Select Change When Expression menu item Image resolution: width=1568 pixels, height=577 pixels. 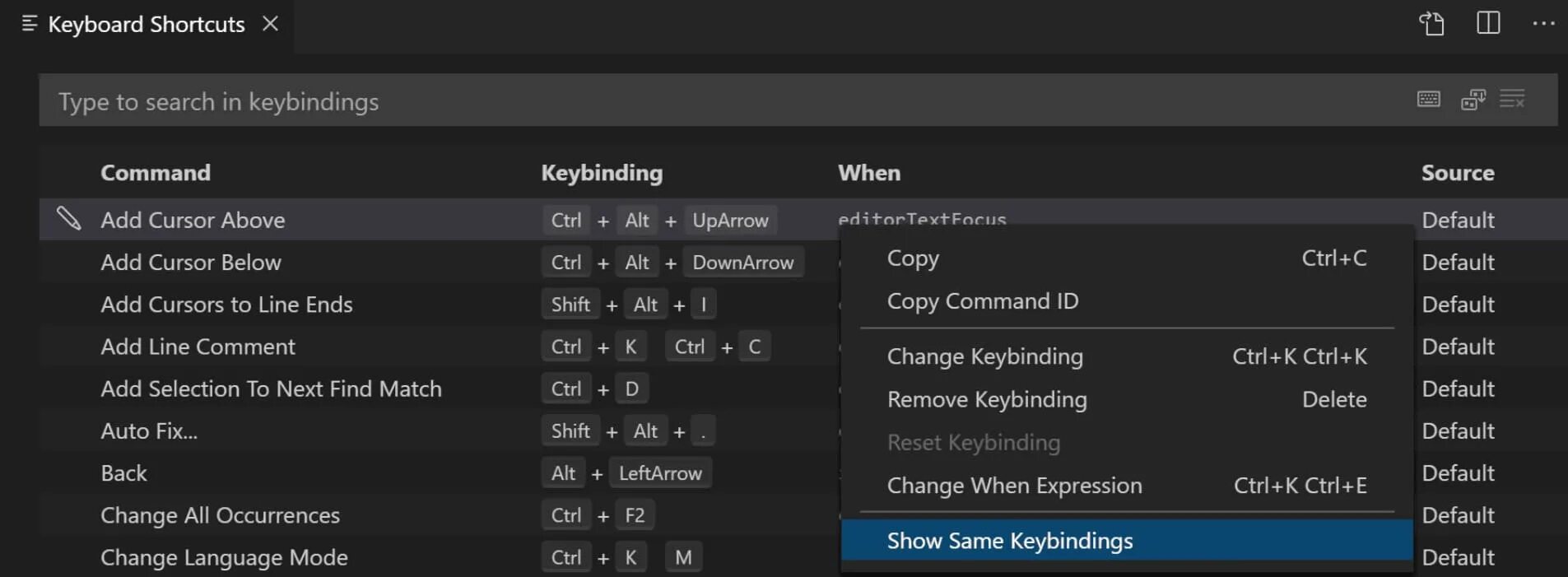1014,486
